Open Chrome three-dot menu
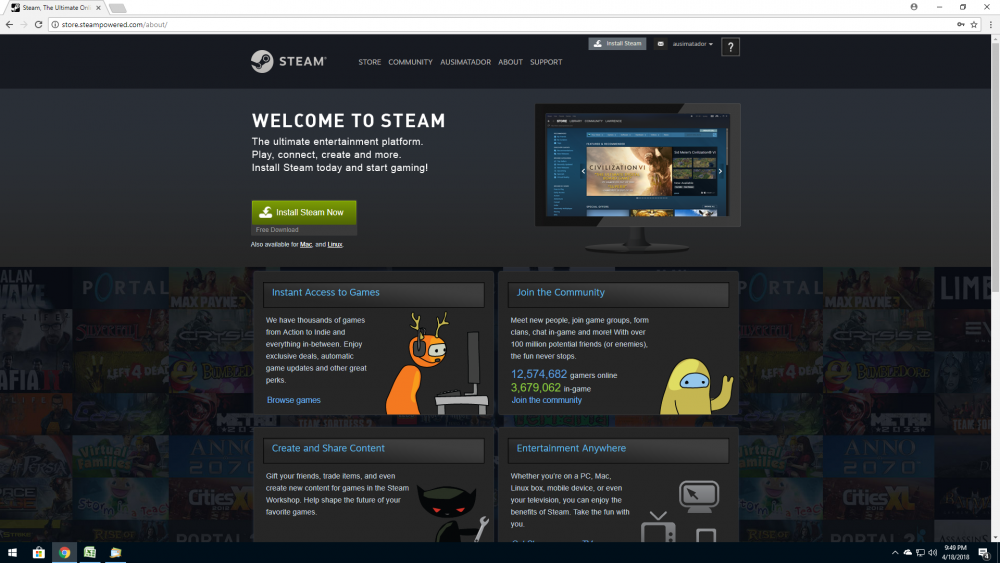Screen dimensions: 1000x563 coord(988,24)
